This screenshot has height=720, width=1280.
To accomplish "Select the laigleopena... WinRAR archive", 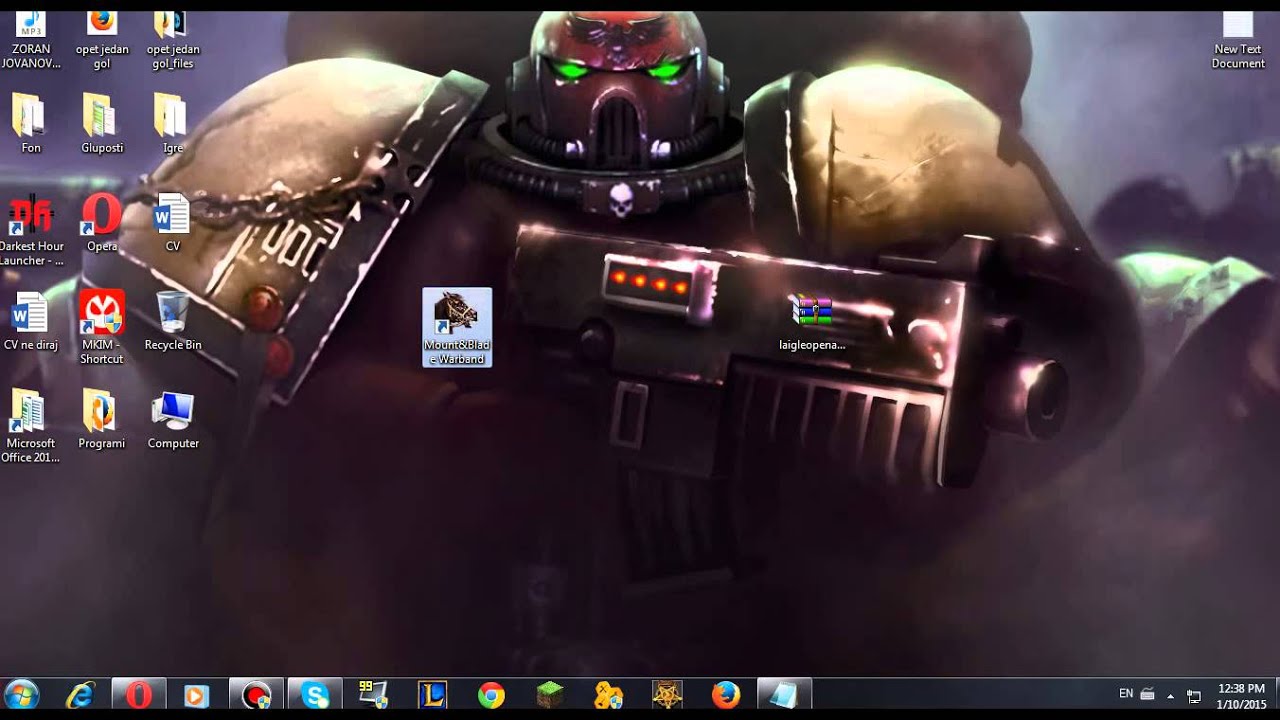I will tap(812, 322).
